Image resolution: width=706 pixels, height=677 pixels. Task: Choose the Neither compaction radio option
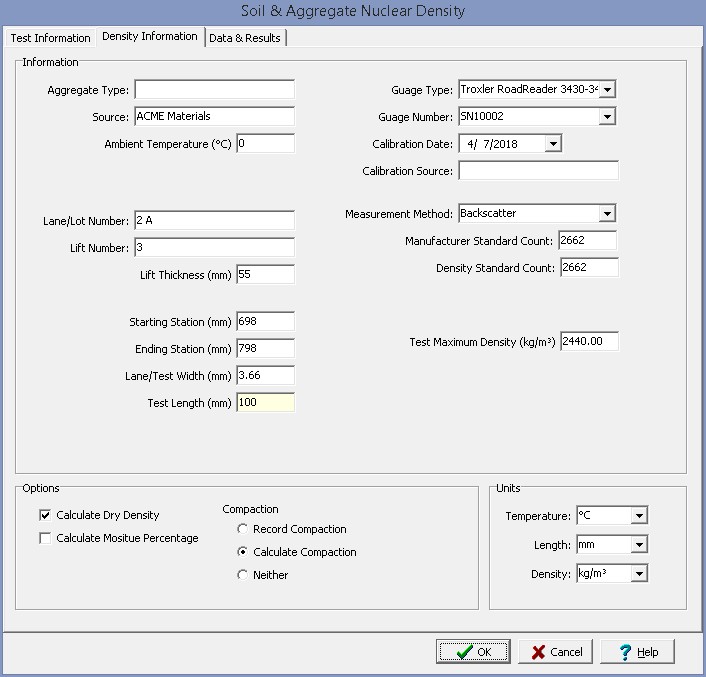pos(242,575)
